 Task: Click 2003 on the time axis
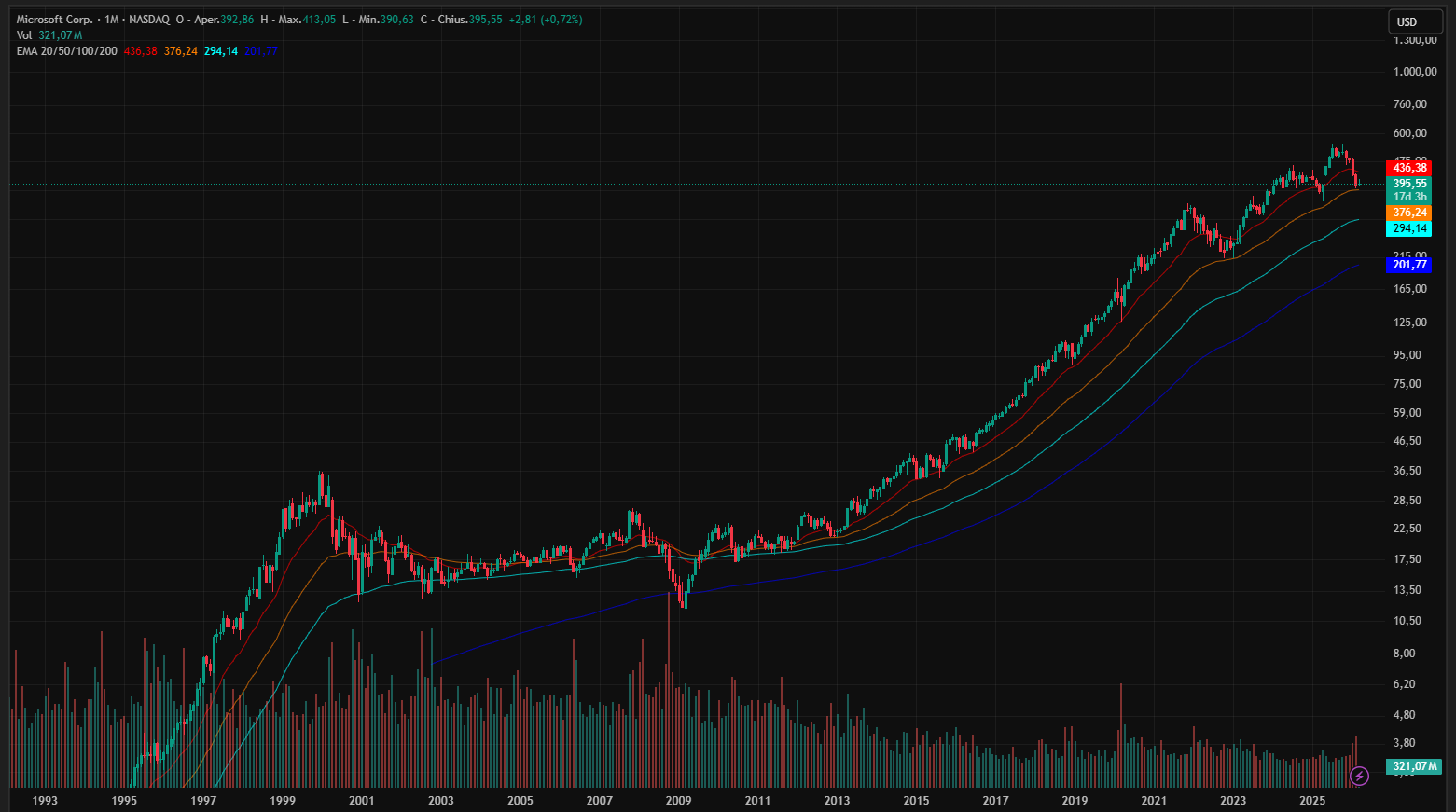click(x=441, y=800)
